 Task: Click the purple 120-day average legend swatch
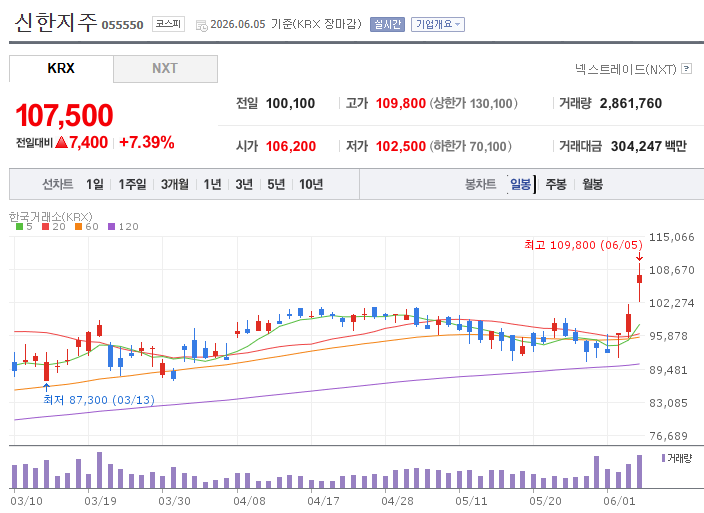point(112,227)
